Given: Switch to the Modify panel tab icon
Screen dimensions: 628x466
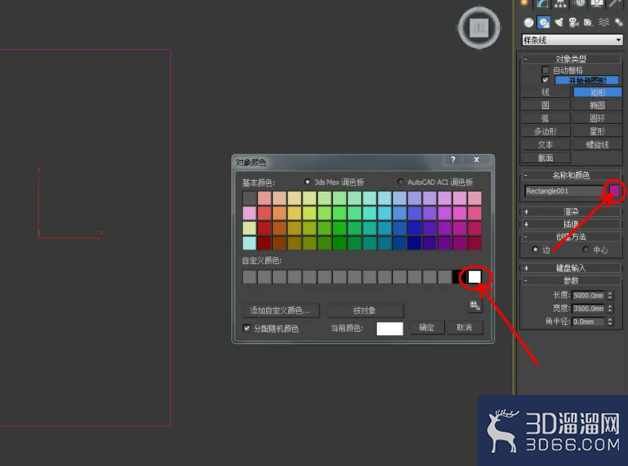Looking at the screenshot, I should [x=542, y=4].
